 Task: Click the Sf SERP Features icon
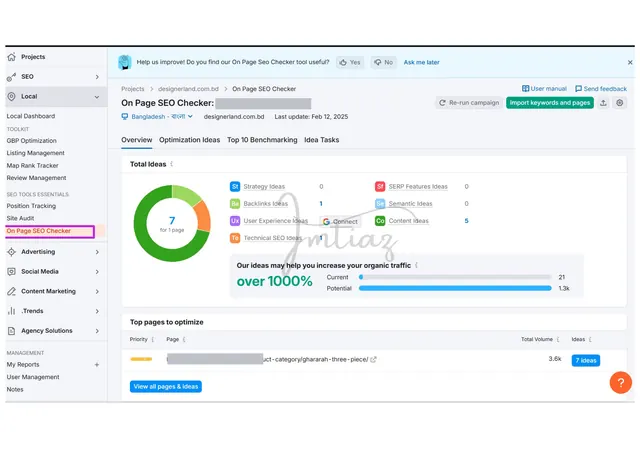[380, 187]
